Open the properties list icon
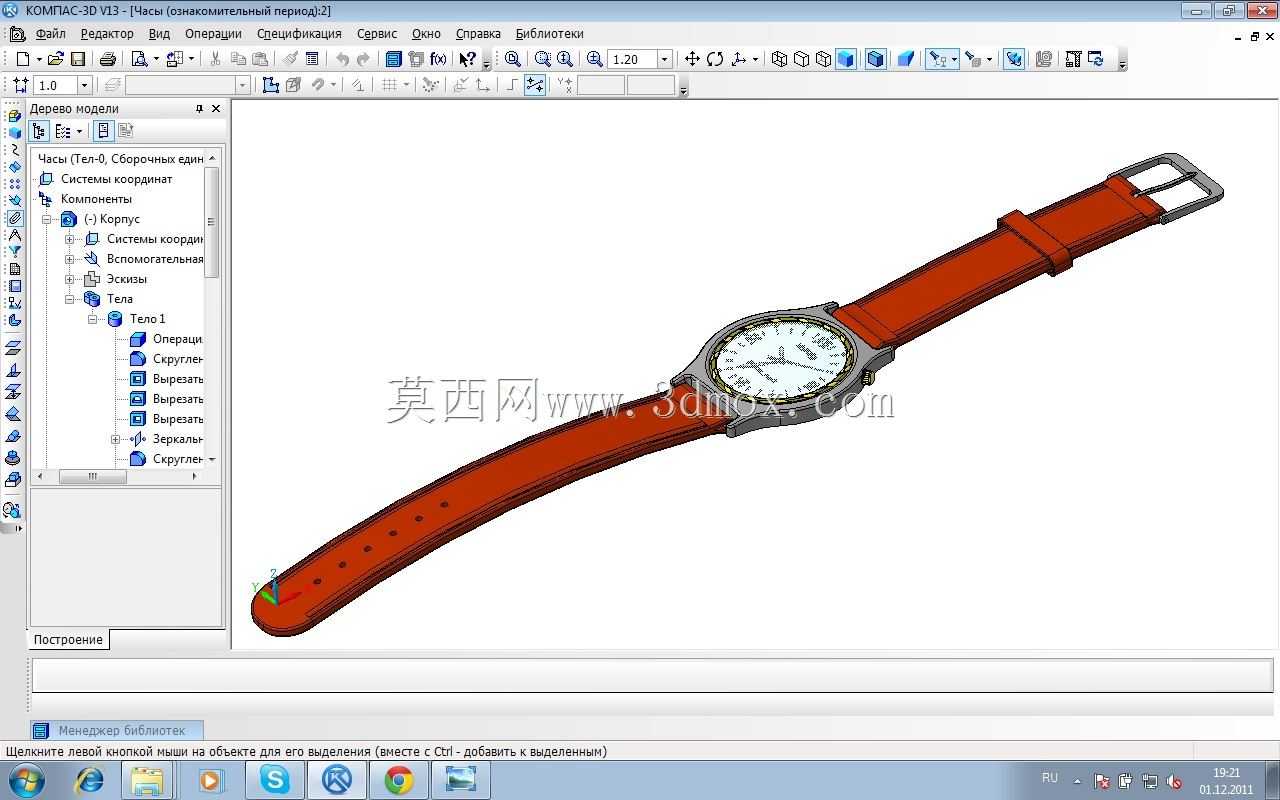 click(312, 59)
